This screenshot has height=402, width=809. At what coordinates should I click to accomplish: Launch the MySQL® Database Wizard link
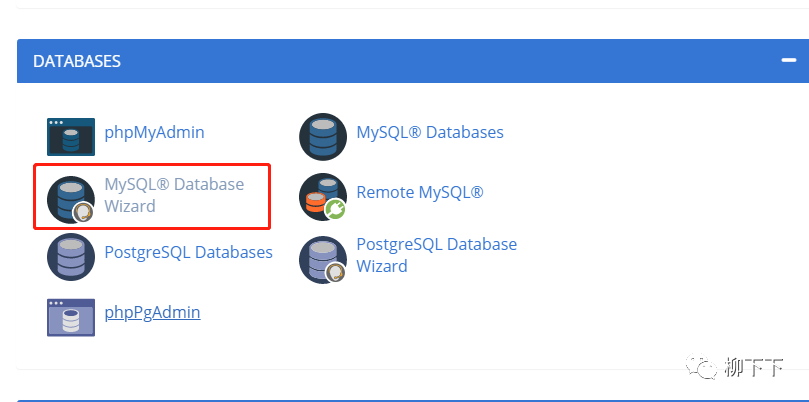(x=174, y=195)
